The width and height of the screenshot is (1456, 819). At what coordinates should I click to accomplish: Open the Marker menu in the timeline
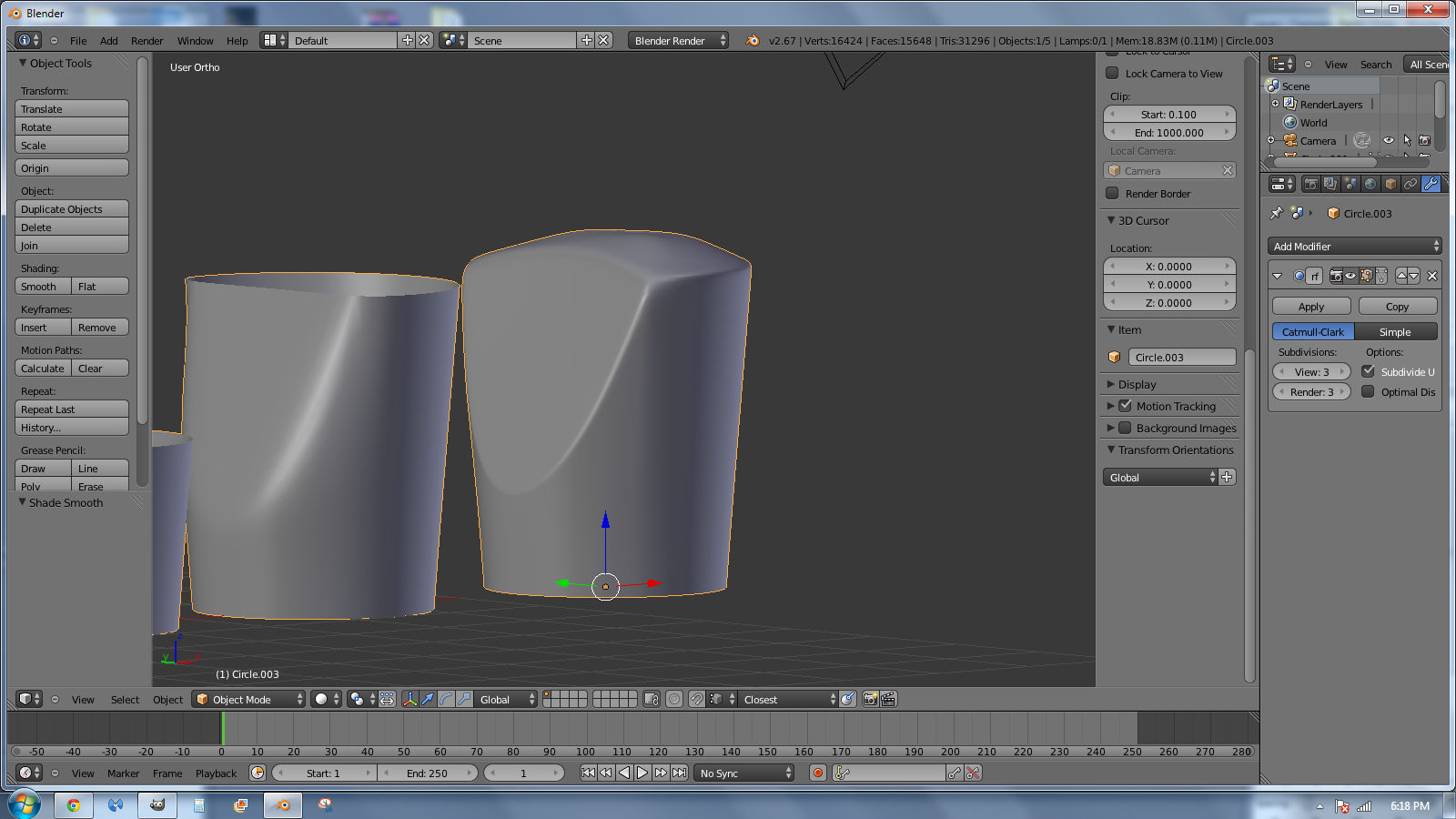[x=123, y=773]
